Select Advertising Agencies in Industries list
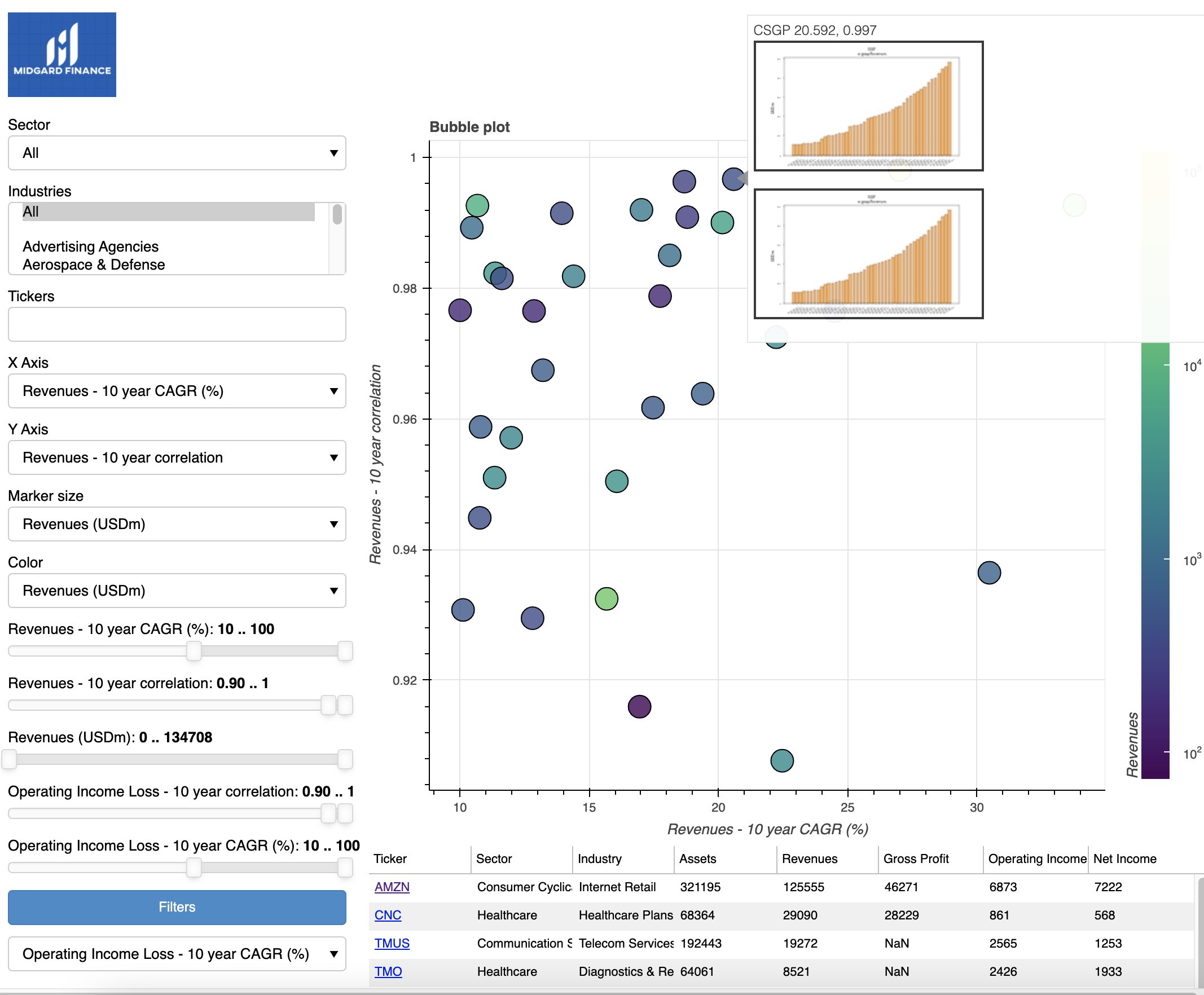This screenshot has width=1204, height=995. point(91,246)
